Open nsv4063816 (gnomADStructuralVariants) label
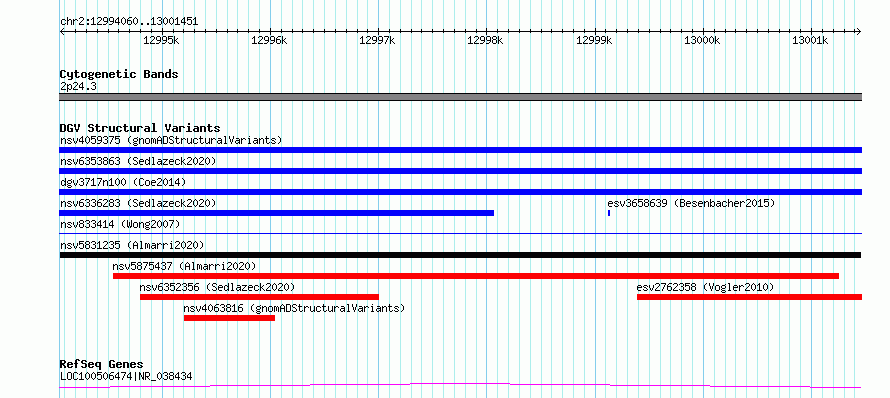 click(294, 308)
